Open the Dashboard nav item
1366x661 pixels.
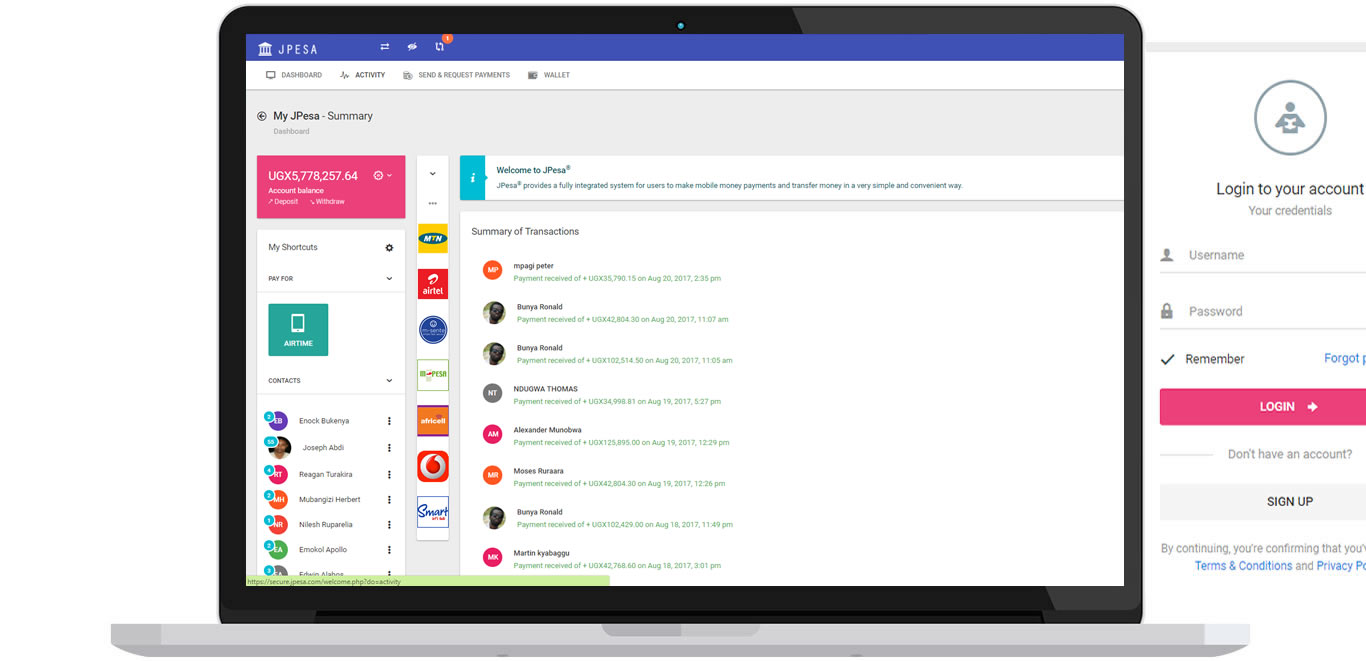click(294, 75)
